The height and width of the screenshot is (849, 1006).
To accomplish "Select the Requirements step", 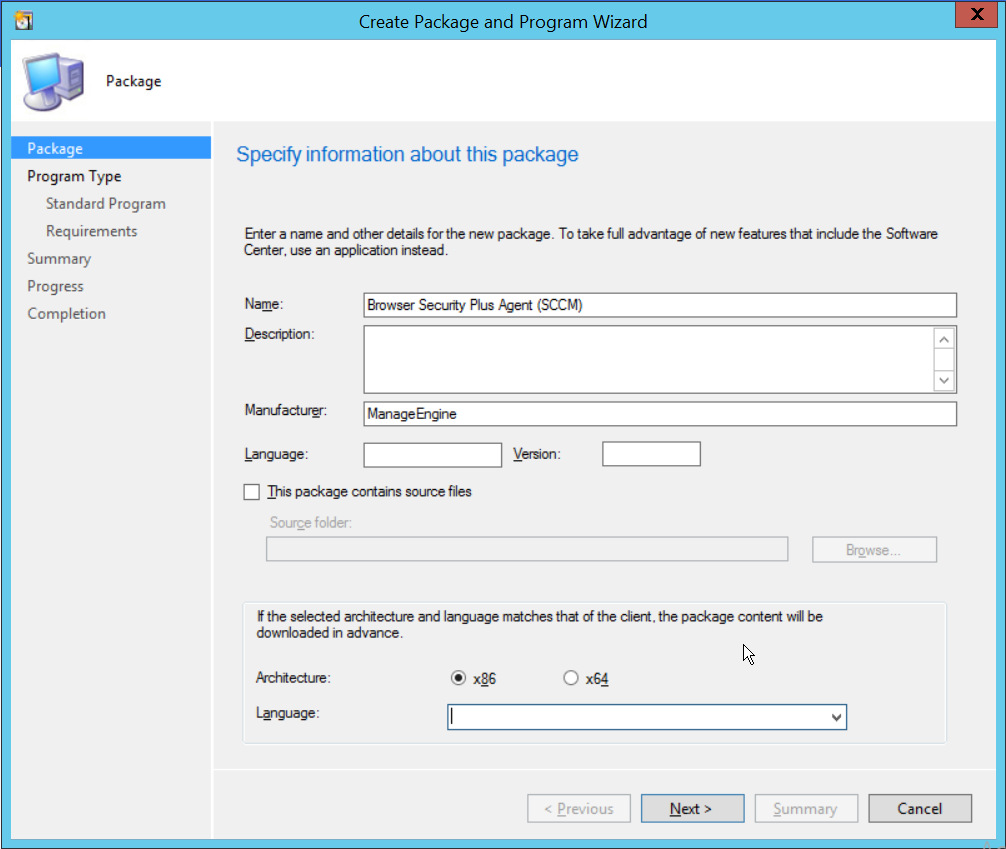I will [x=92, y=231].
